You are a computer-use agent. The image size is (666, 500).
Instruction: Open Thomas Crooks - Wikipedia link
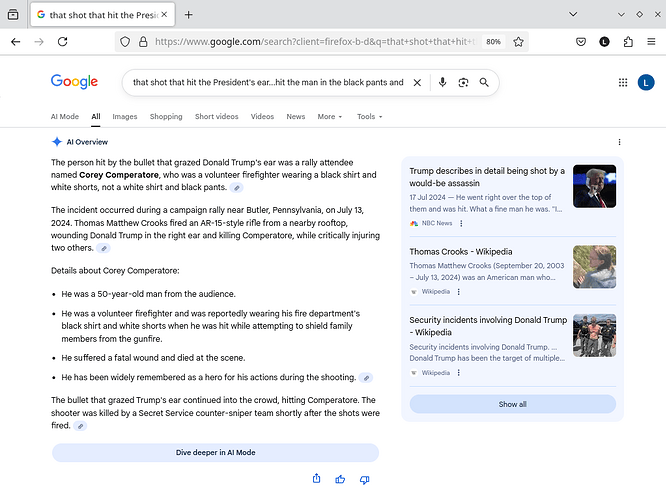pos(461,251)
